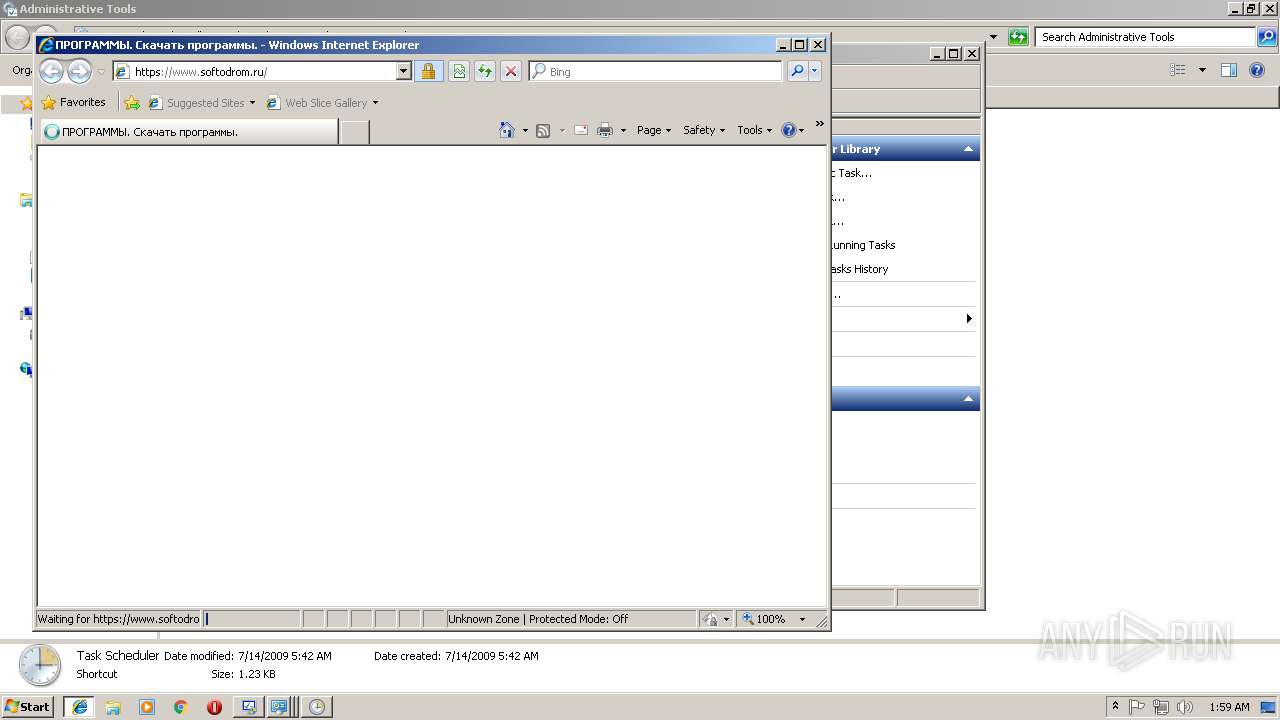Click the Print icon
The image size is (1280, 720).
(x=605, y=130)
